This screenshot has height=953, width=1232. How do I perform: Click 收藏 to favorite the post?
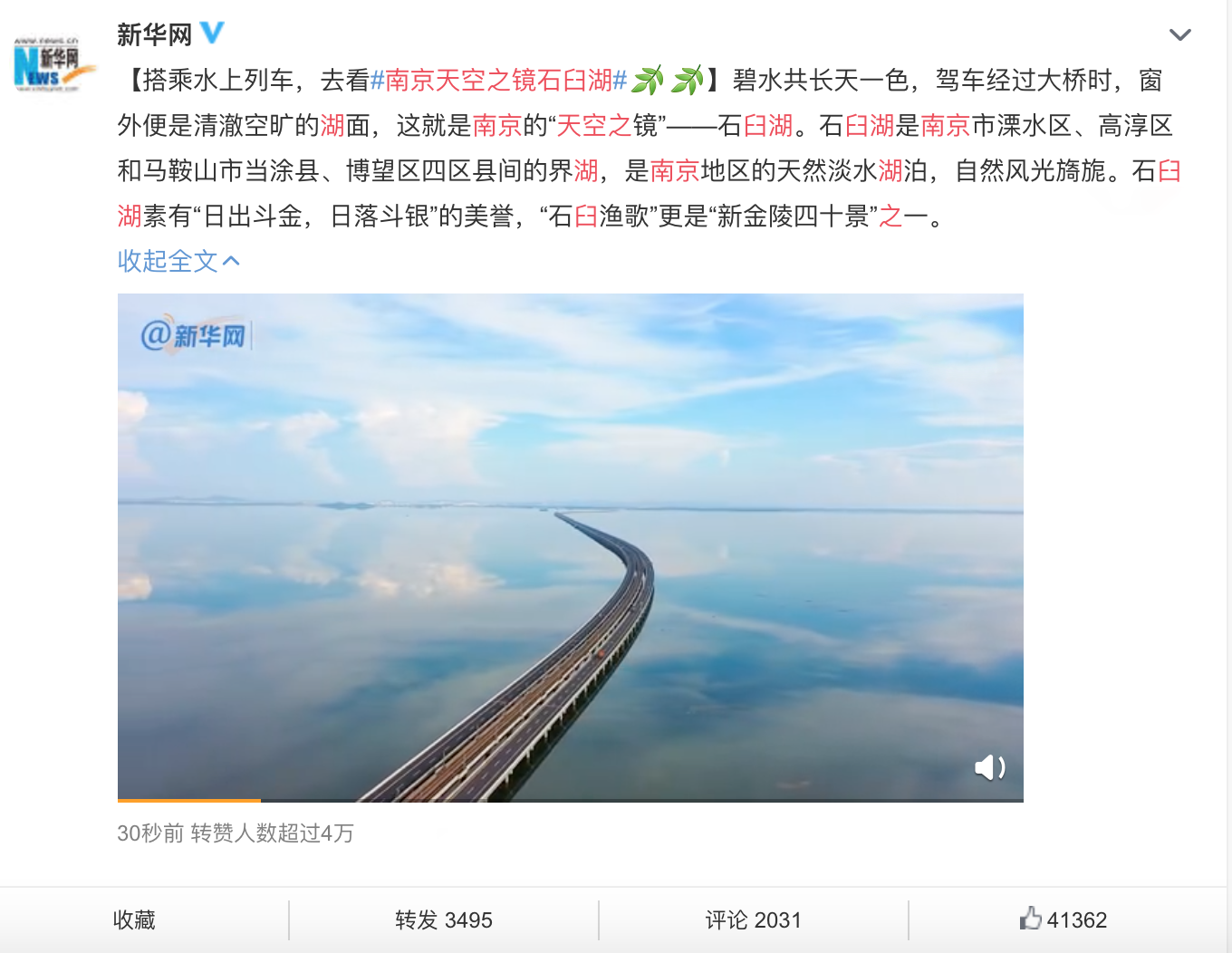134,920
